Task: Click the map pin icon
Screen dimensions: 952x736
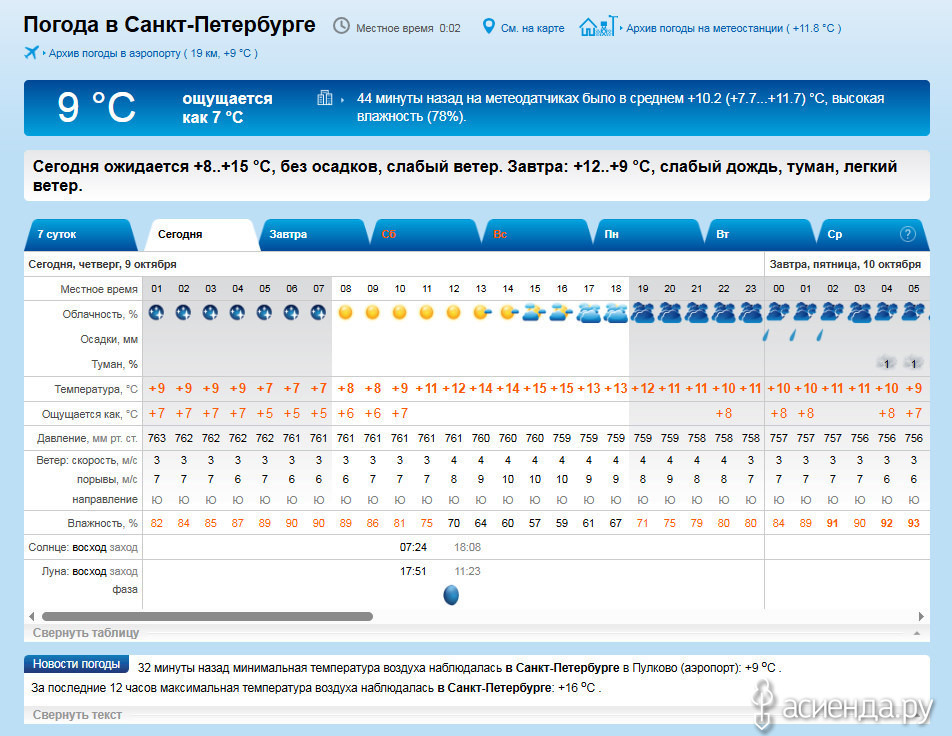Action: [x=489, y=27]
